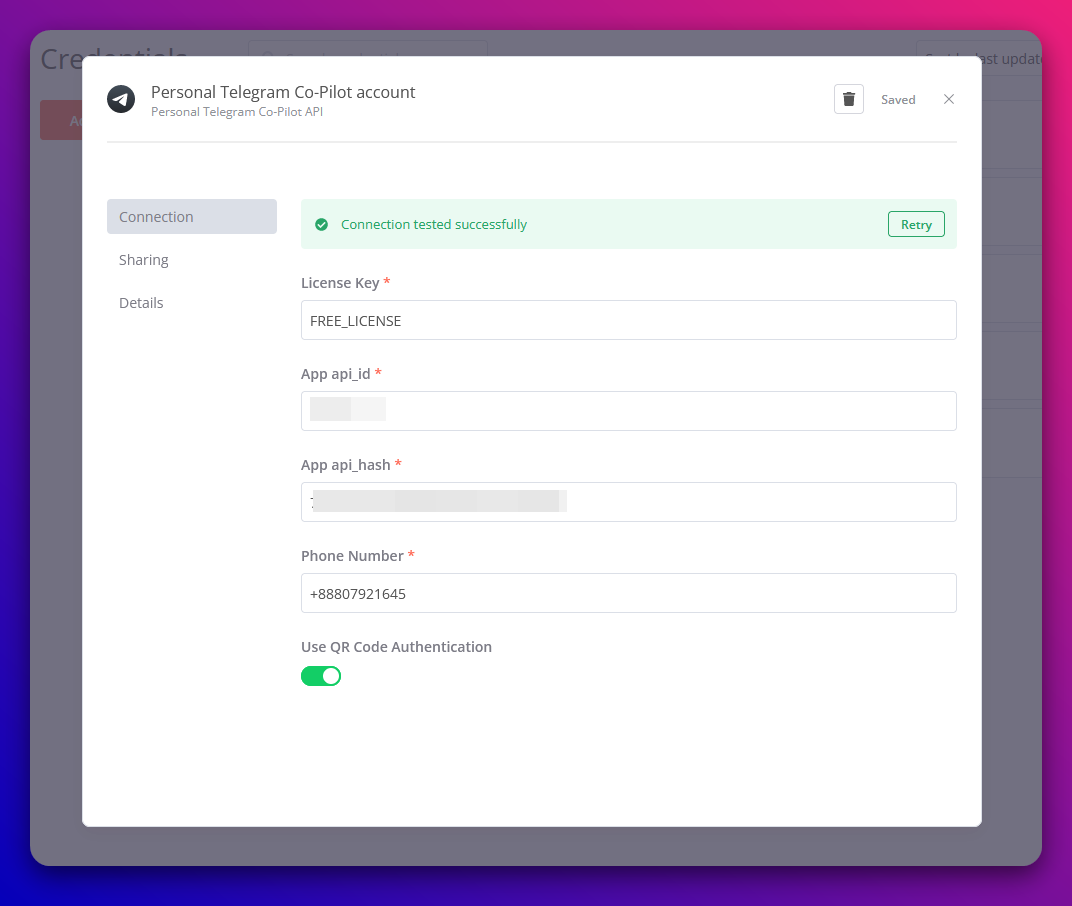
Task: Focus the App api_hash field
Action: click(628, 502)
